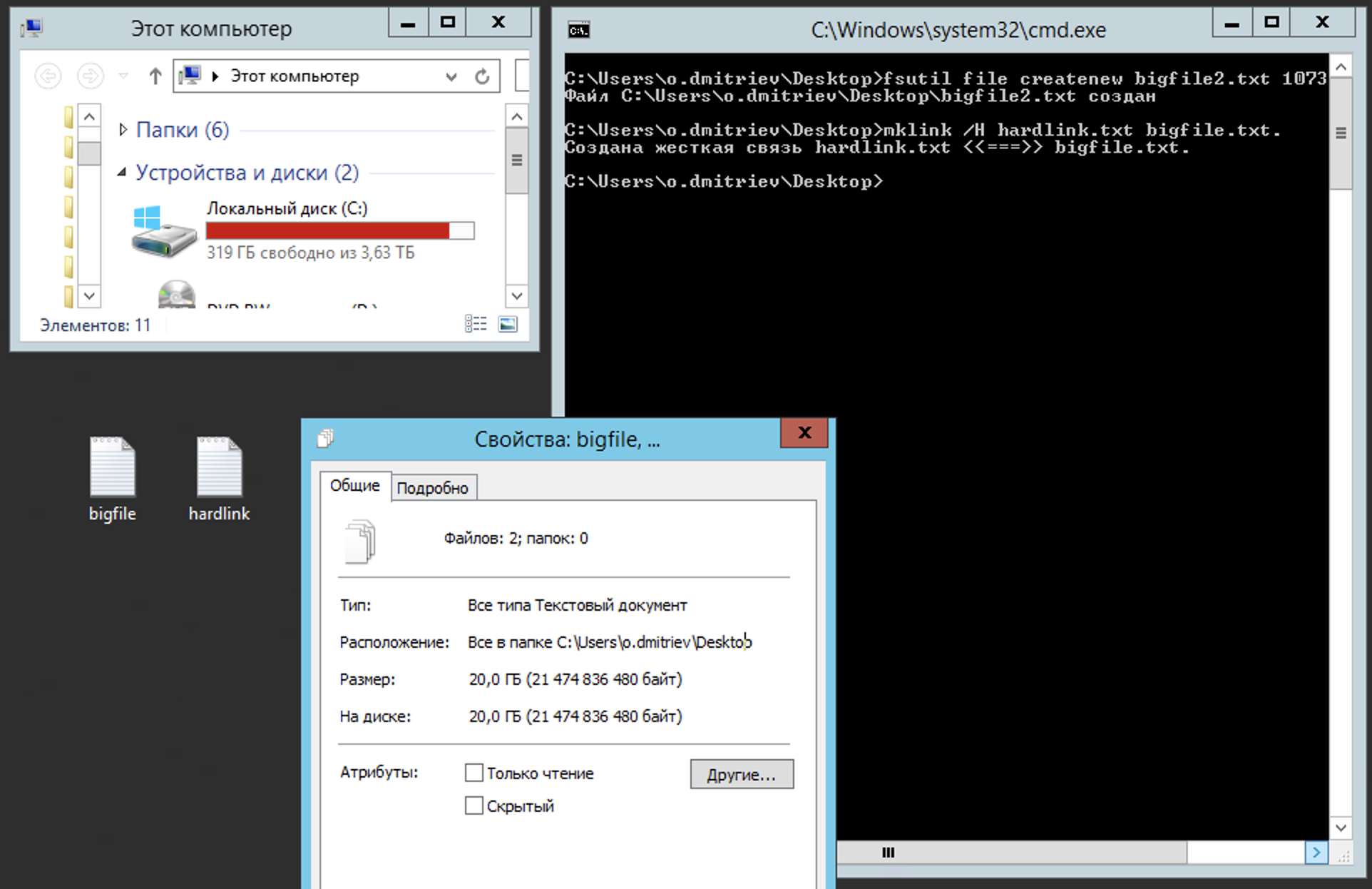
Task: Click the Explorer forward navigation arrow
Action: pyautogui.click(x=90, y=76)
